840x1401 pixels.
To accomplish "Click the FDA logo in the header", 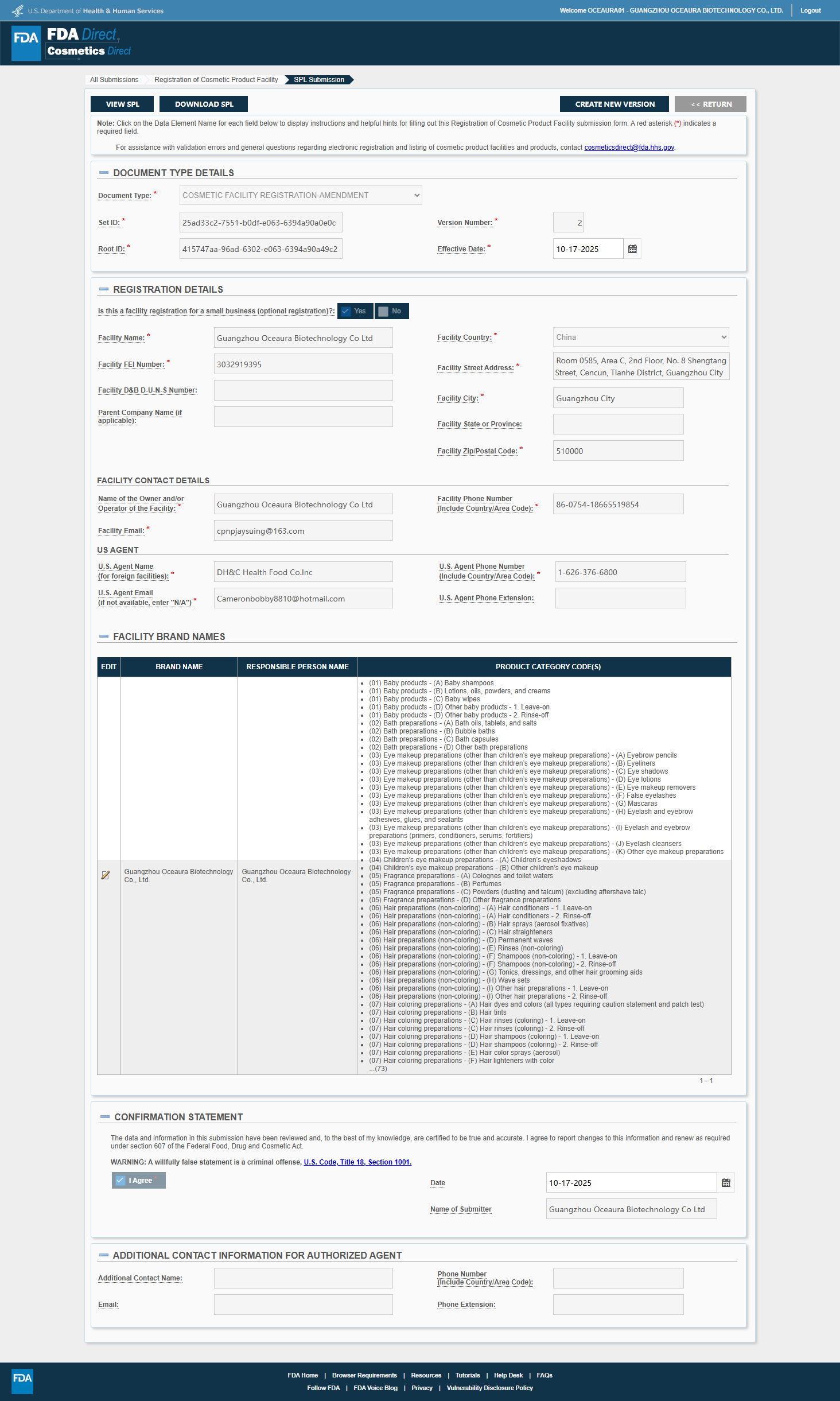I will (26, 42).
